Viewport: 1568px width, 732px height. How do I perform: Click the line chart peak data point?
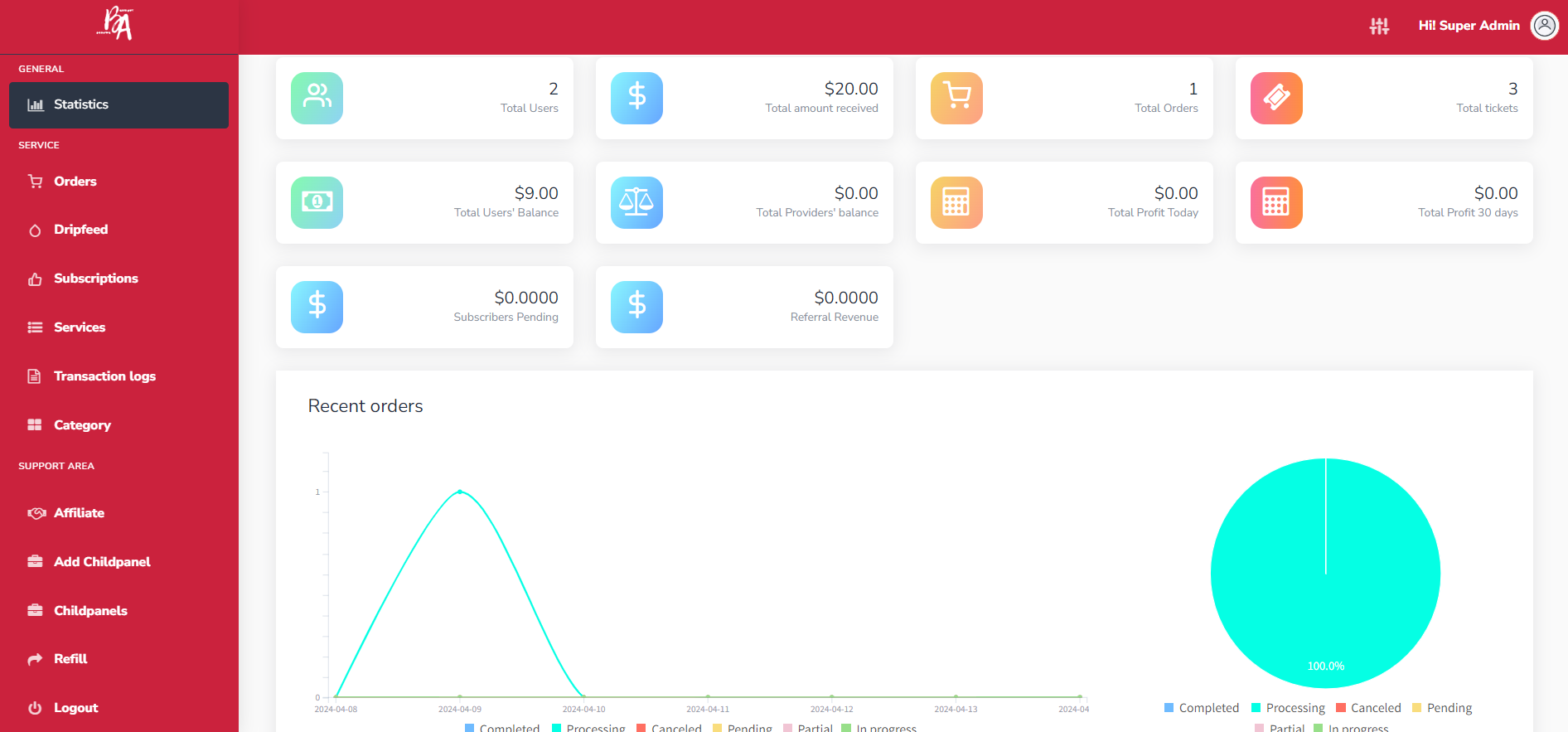460,492
